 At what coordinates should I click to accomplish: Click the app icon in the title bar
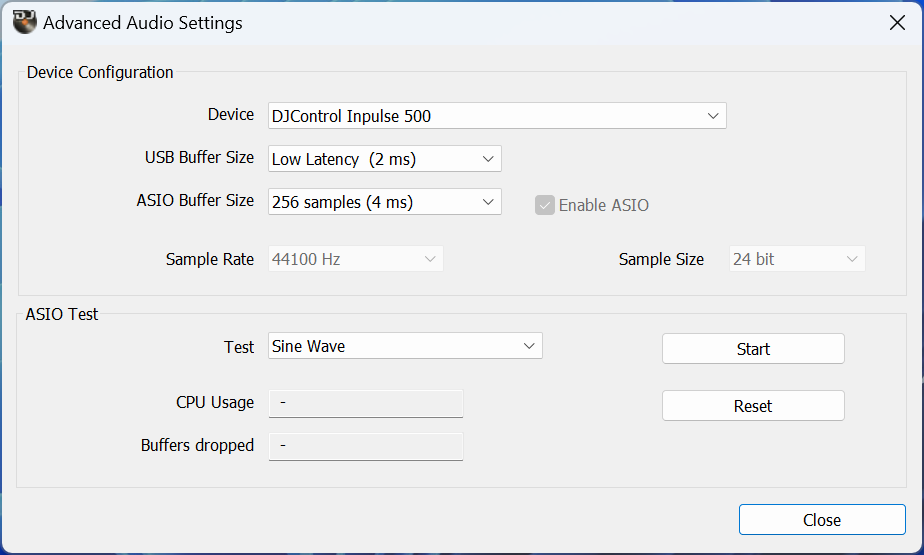25,22
